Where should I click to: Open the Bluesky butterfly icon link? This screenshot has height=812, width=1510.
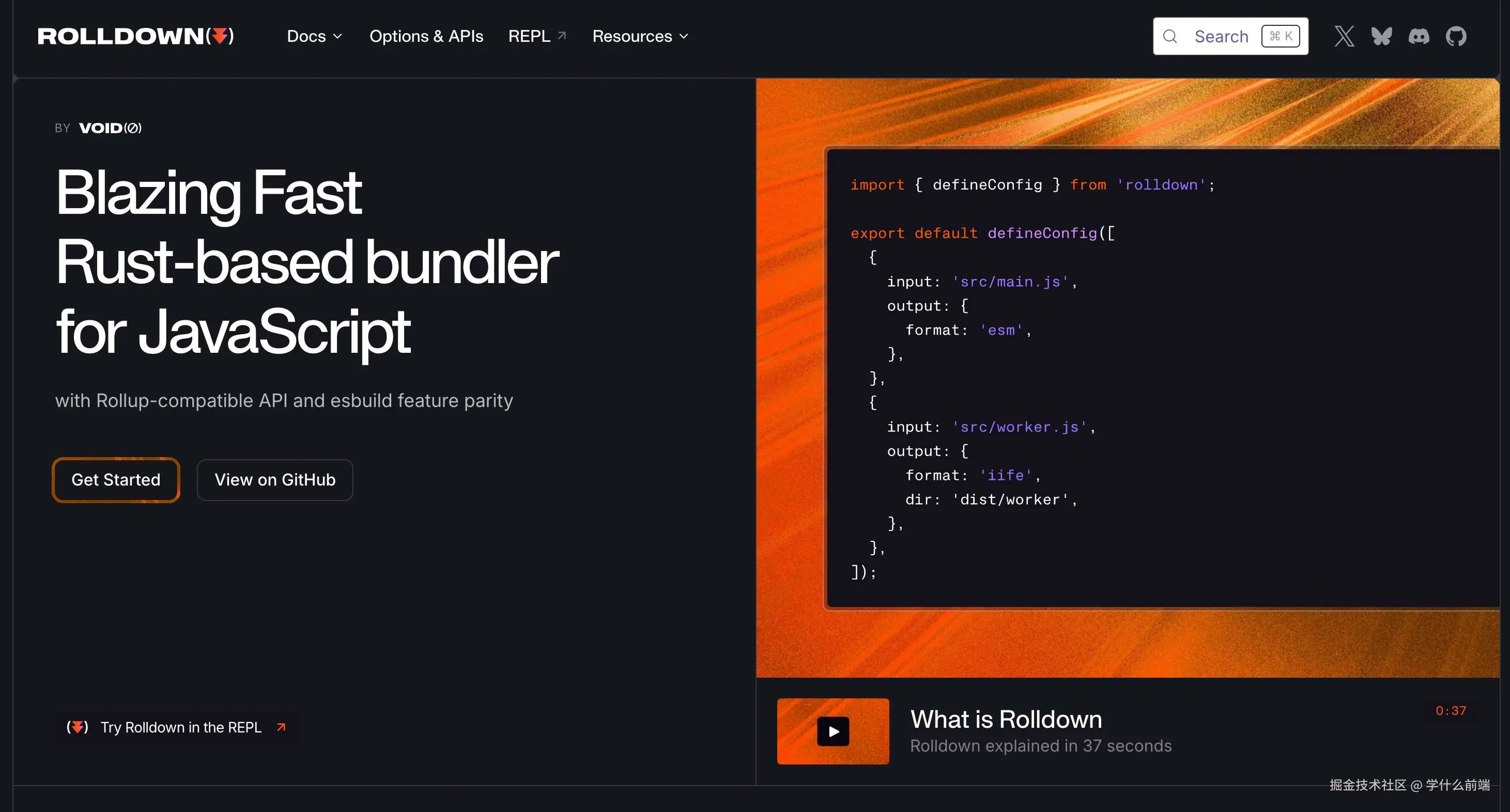coord(1381,36)
